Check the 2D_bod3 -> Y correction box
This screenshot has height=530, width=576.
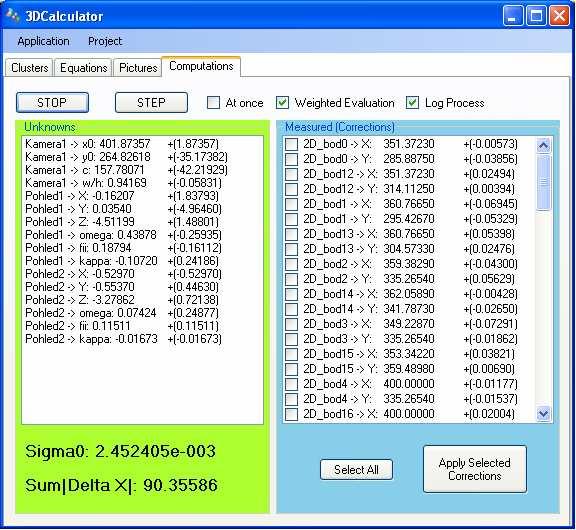pyautogui.click(x=291, y=339)
